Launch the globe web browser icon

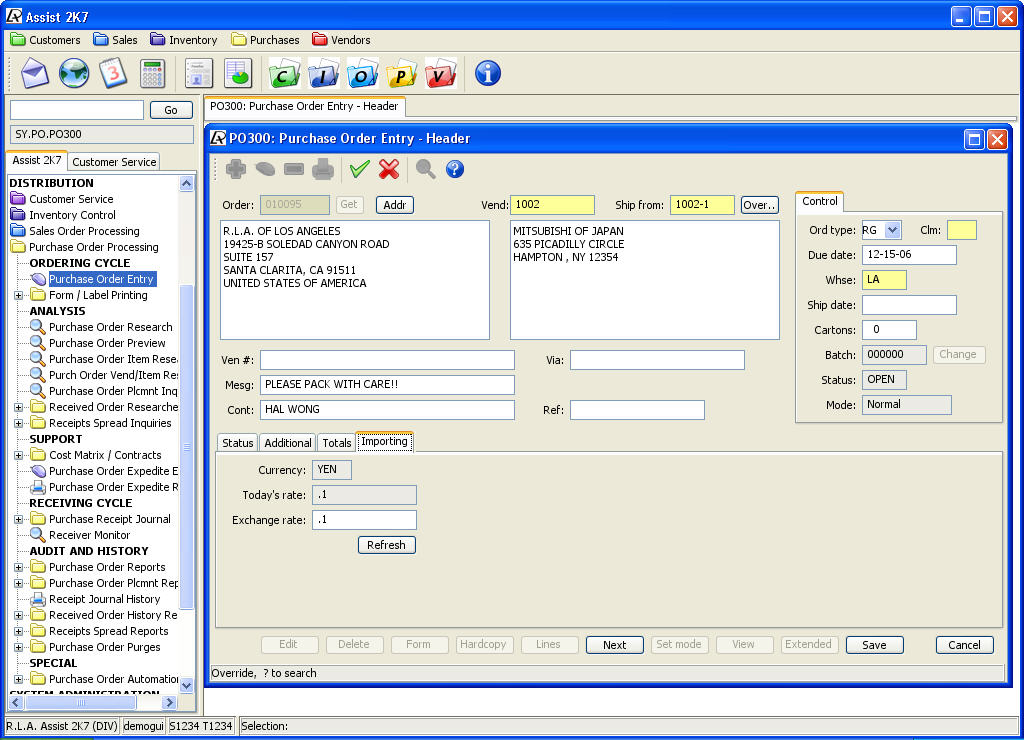tap(74, 73)
